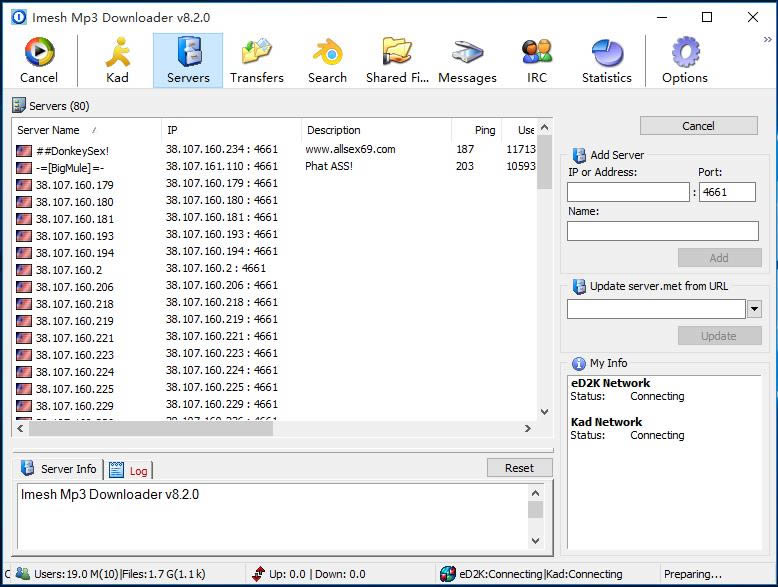Click server info box scroll down arrow
The image size is (778, 587).
click(535, 541)
